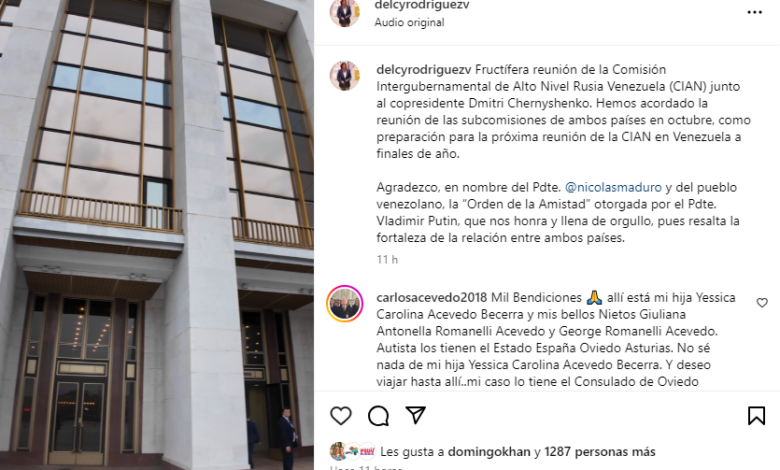
Task: Share post via paper plane icon
Action: (415, 415)
